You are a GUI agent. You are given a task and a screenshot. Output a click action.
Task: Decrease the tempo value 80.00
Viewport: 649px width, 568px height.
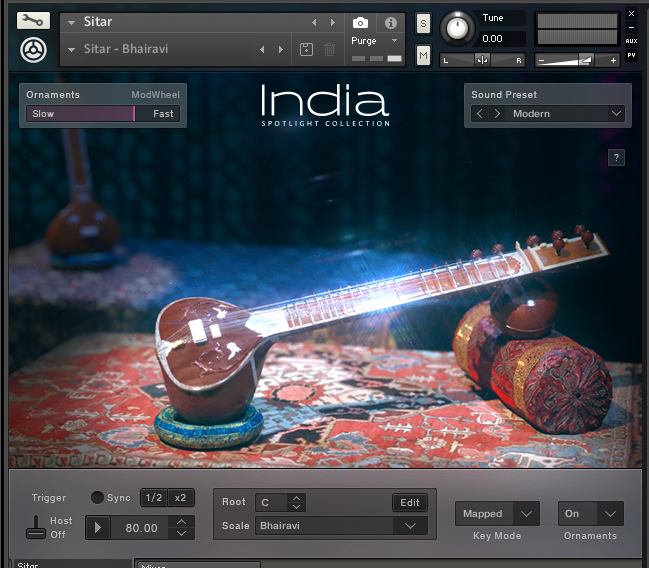tap(181, 533)
